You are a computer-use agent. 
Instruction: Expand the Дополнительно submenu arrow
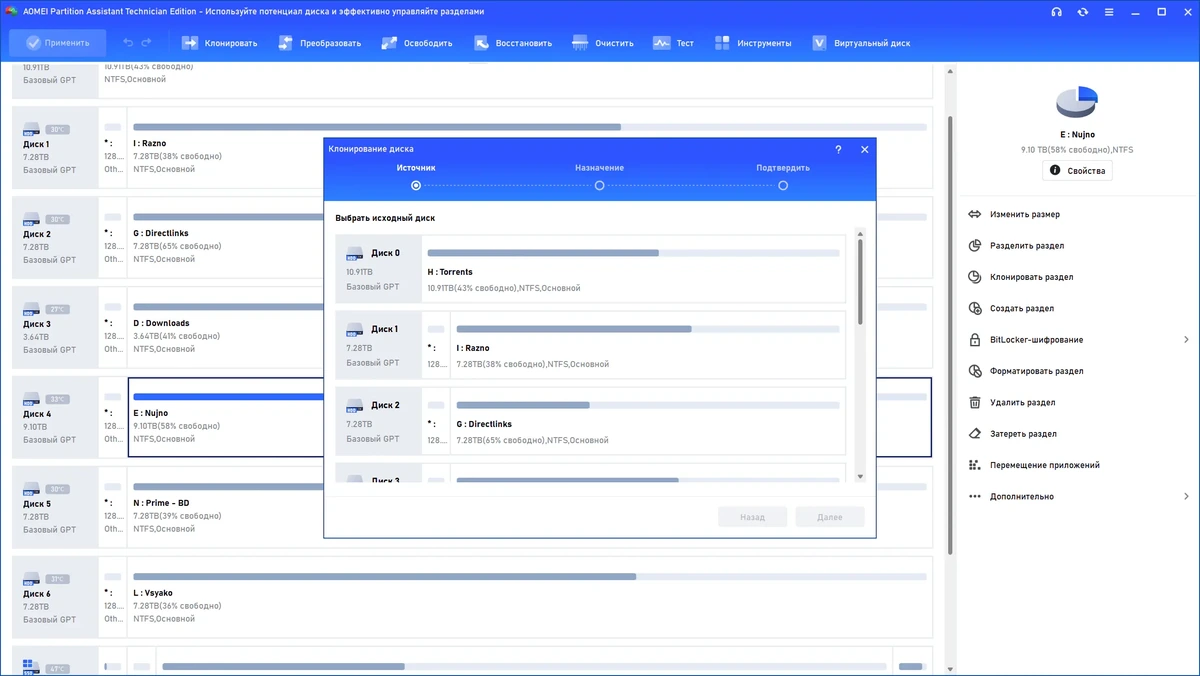pos(1186,496)
